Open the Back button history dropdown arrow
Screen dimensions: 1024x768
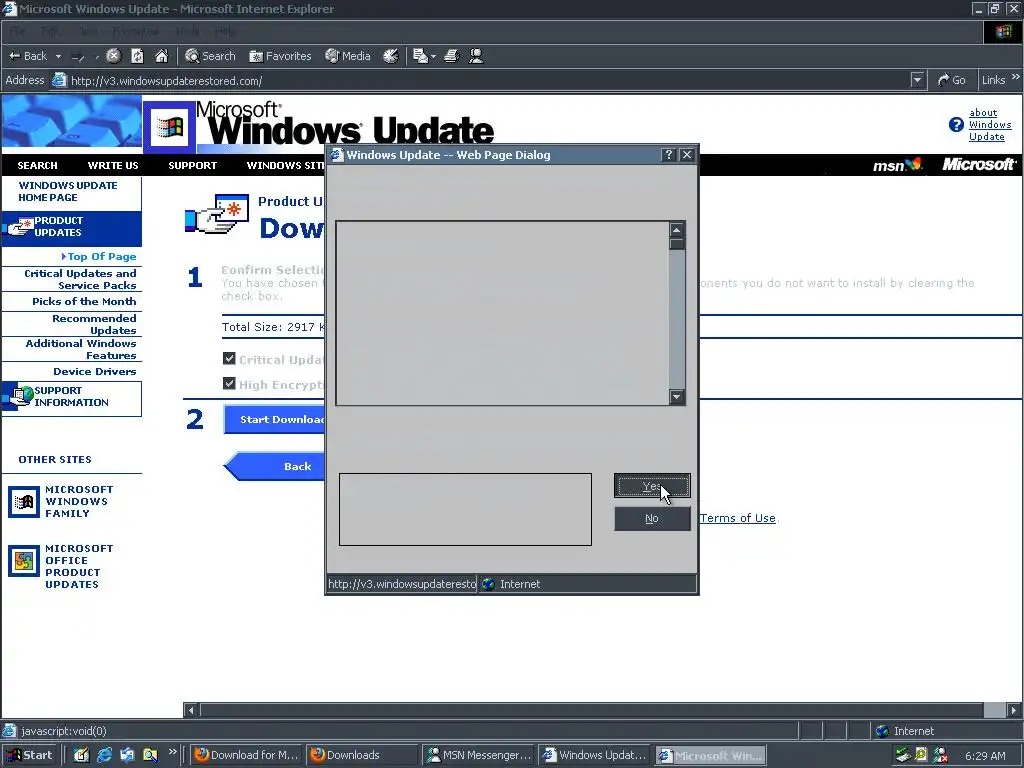(58, 57)
